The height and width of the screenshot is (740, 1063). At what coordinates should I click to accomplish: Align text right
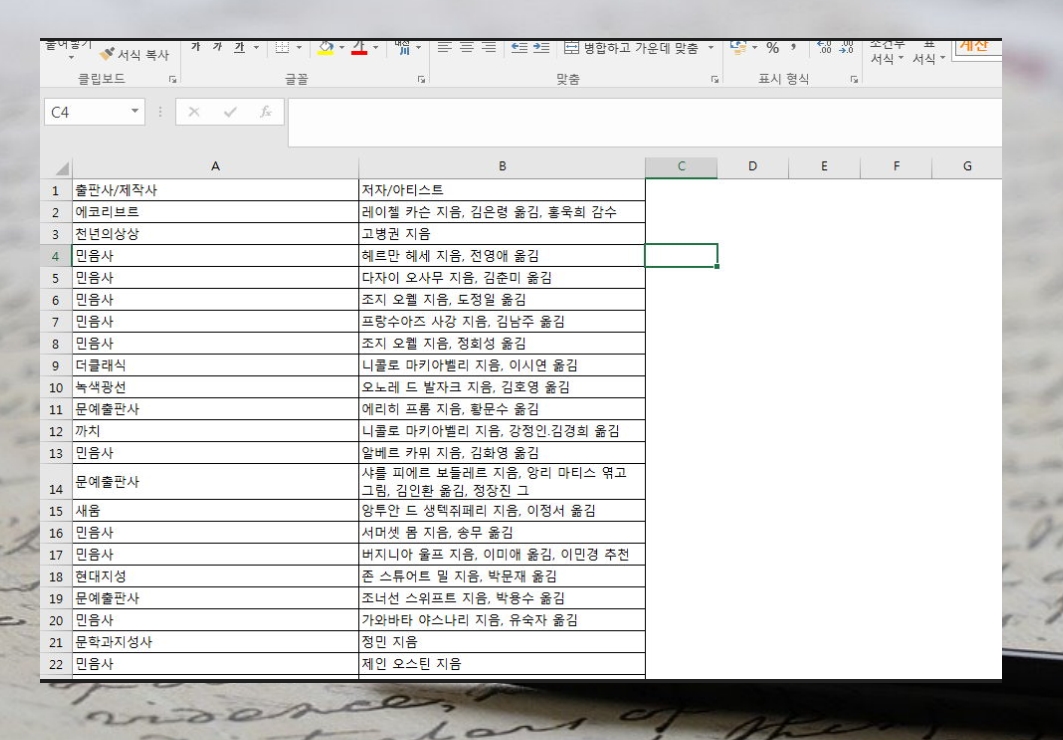tap(489, 47)
